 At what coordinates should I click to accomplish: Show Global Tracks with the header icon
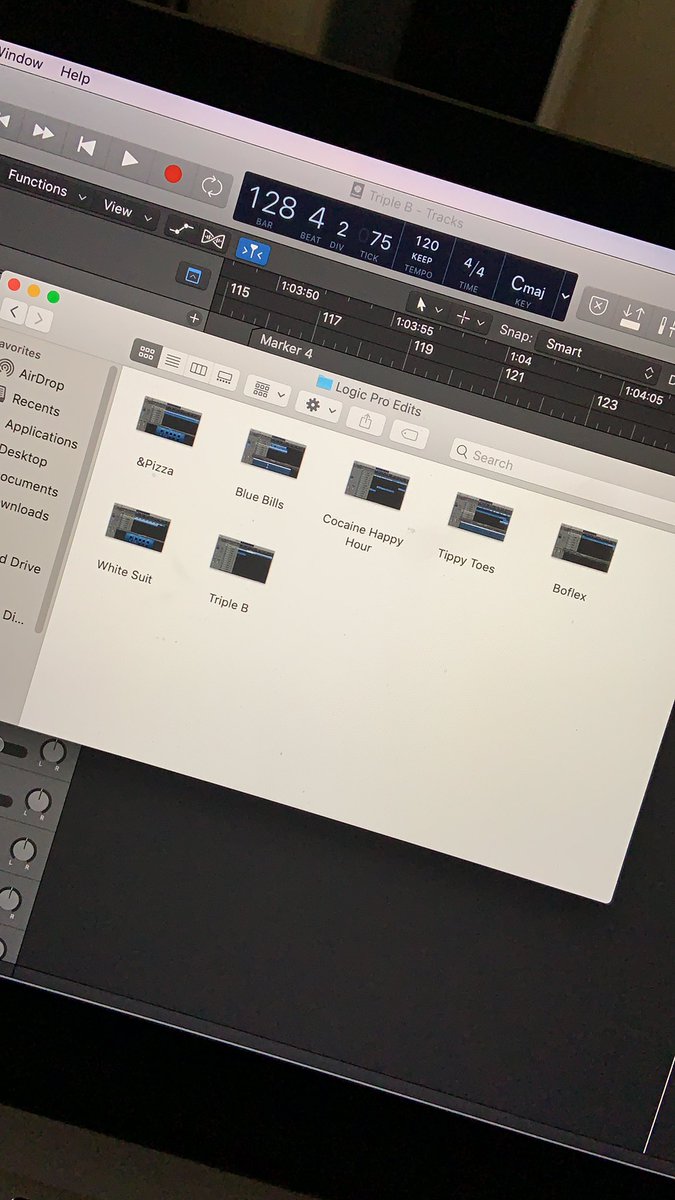pos(193,275)
